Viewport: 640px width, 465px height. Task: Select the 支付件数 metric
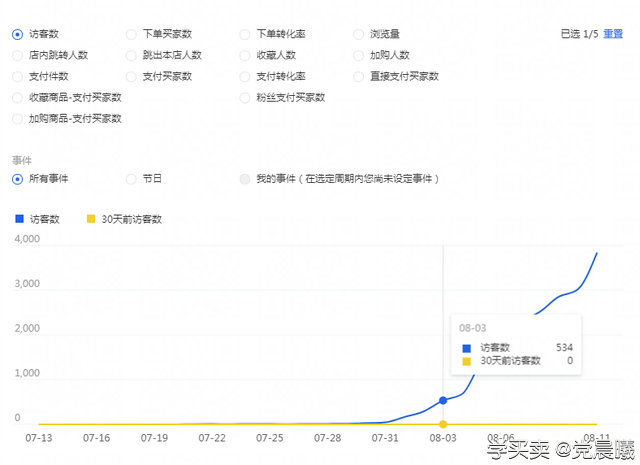18,77
